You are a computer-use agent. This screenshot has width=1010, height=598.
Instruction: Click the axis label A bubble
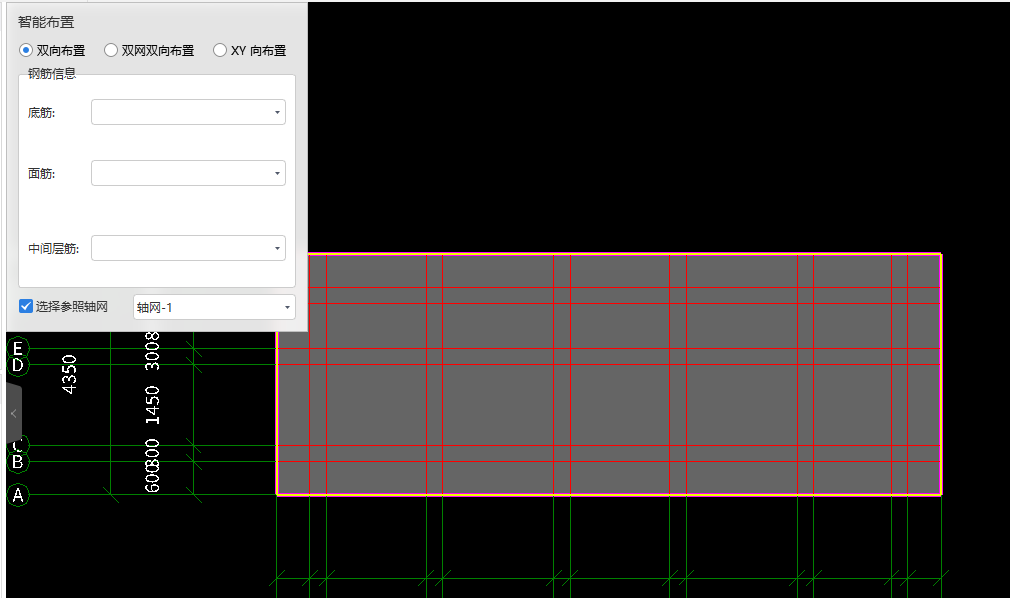(x=17, y=495)
